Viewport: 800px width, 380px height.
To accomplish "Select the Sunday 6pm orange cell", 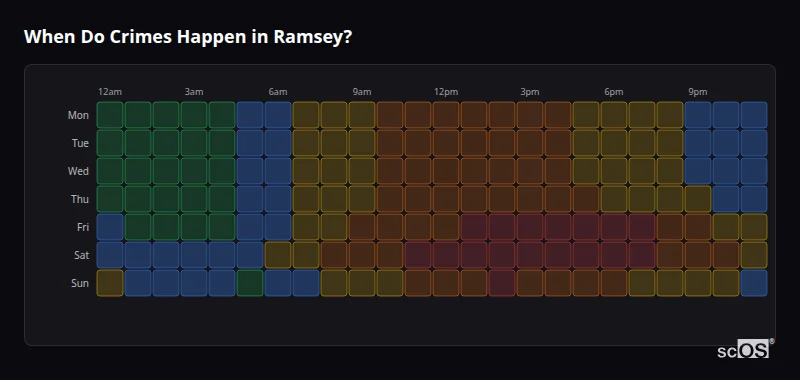I will (x=614, y=283).
